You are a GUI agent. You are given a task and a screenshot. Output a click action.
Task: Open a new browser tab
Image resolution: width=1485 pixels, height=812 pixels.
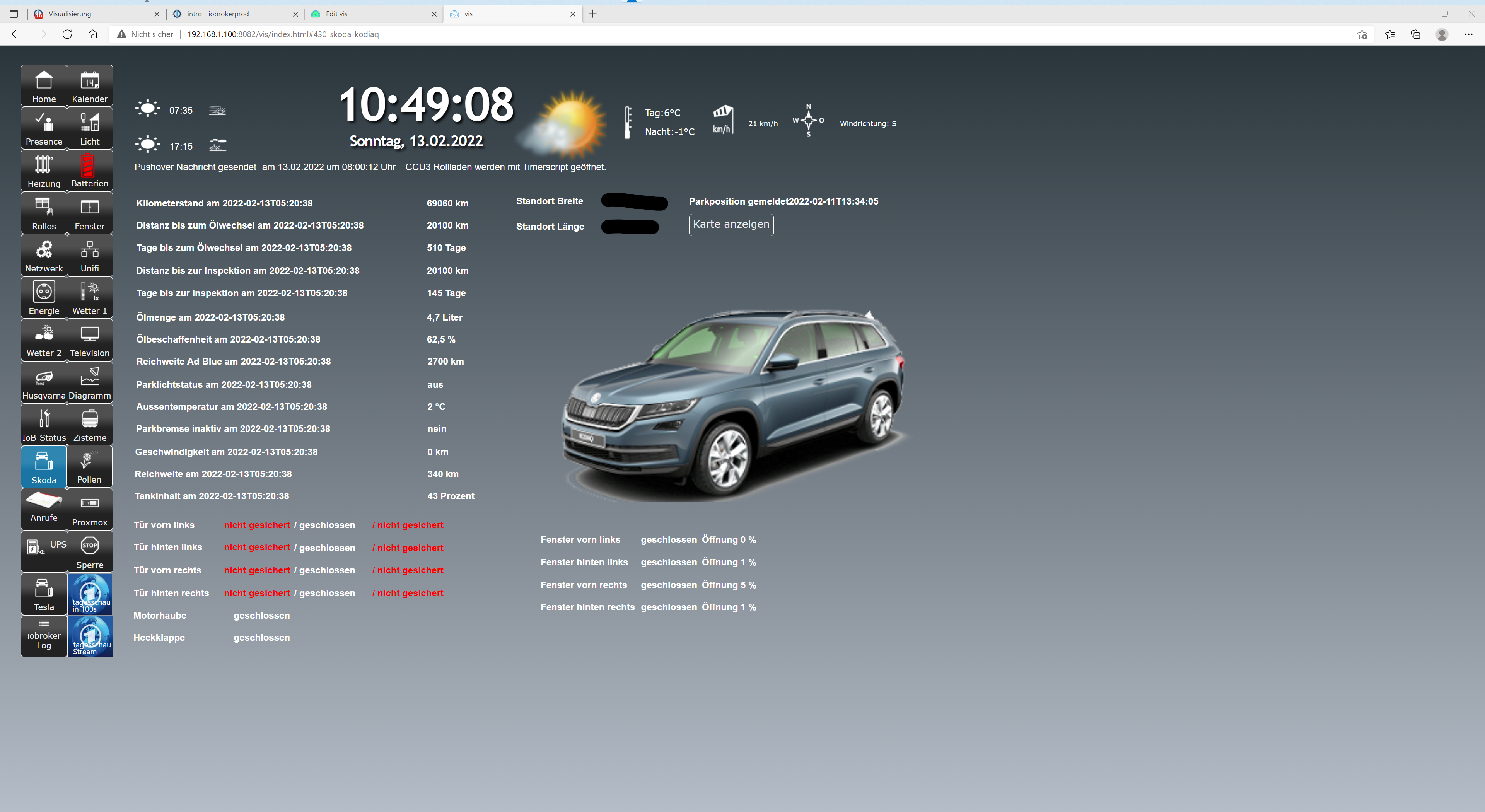(592, 14)
